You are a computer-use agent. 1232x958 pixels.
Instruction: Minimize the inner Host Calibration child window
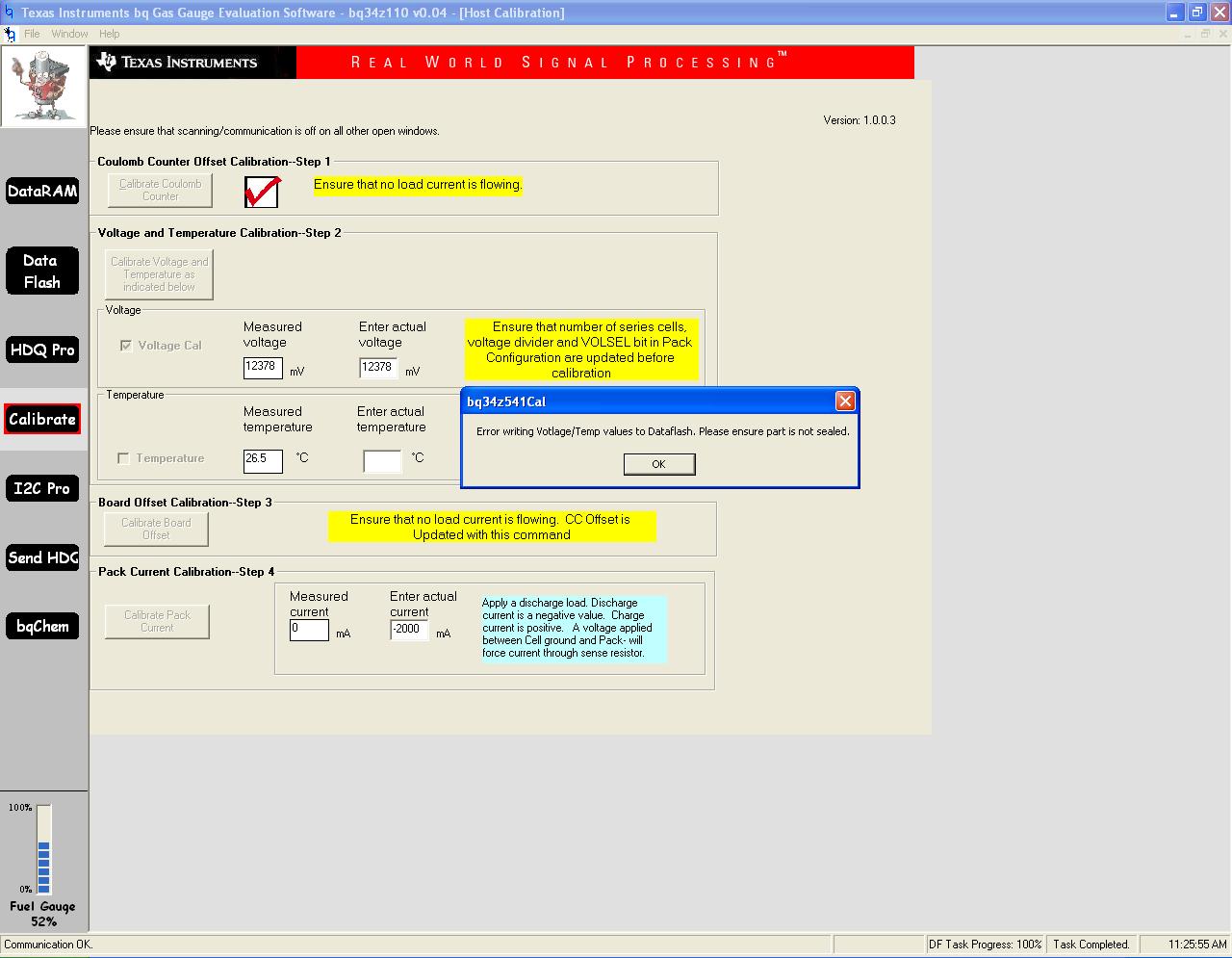pyautogui.click(x=1188, y=34)
